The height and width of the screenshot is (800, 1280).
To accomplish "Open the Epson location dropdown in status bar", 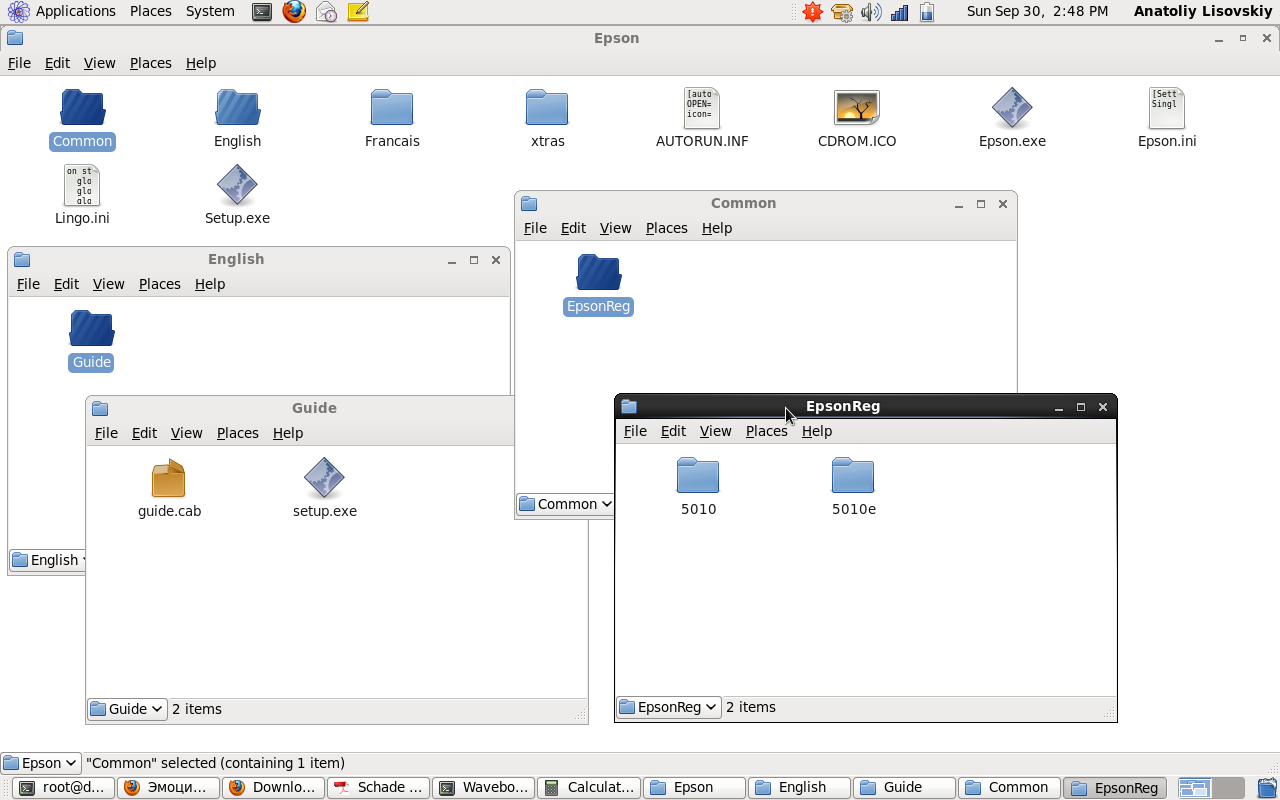I will (41, 763).
